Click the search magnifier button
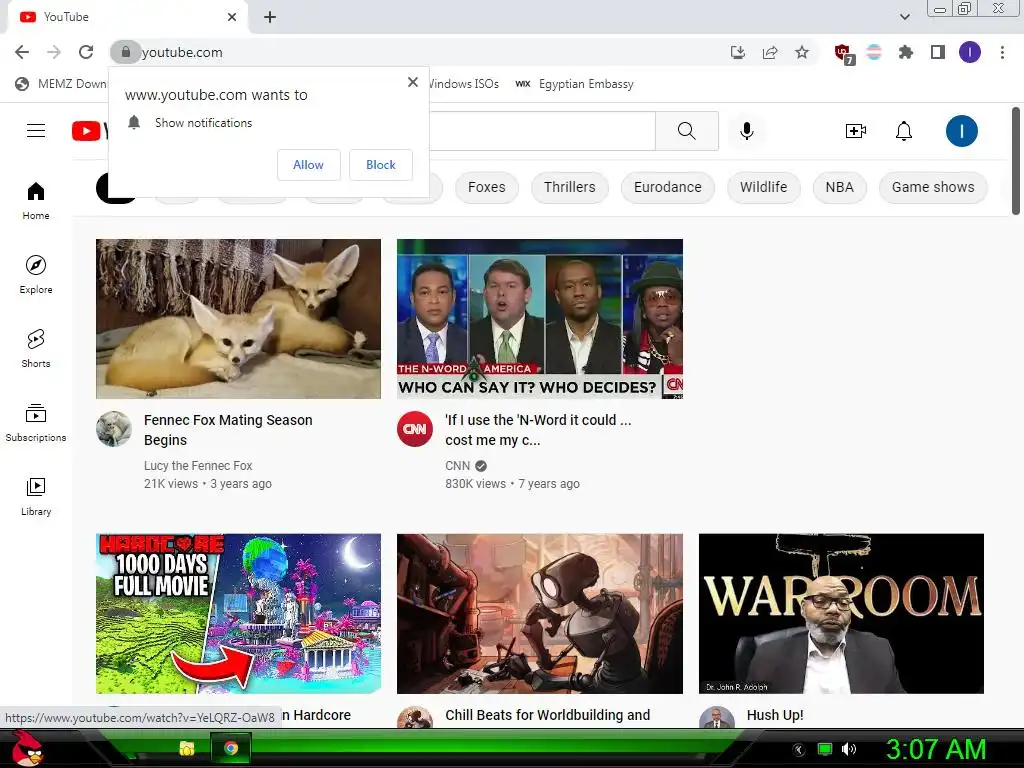 [x=686, y=131]
